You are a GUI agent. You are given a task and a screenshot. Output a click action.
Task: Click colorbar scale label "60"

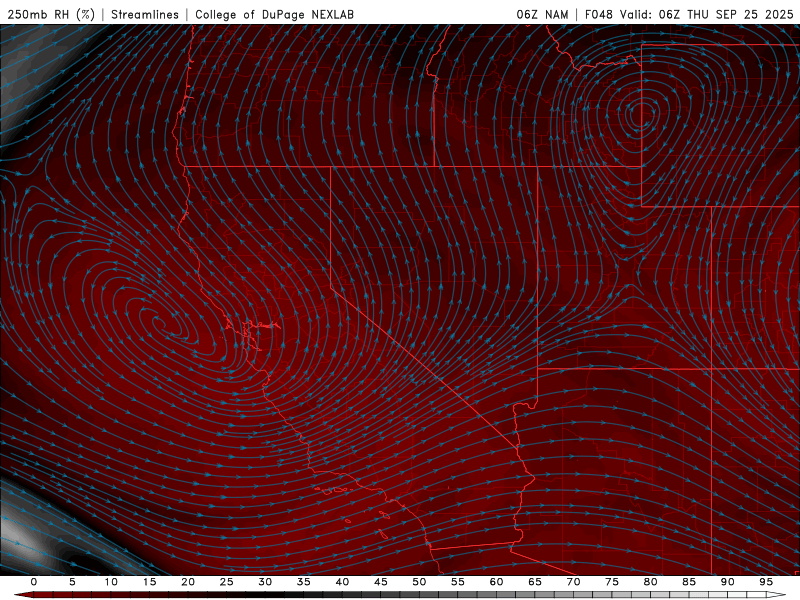coord(496,582)
